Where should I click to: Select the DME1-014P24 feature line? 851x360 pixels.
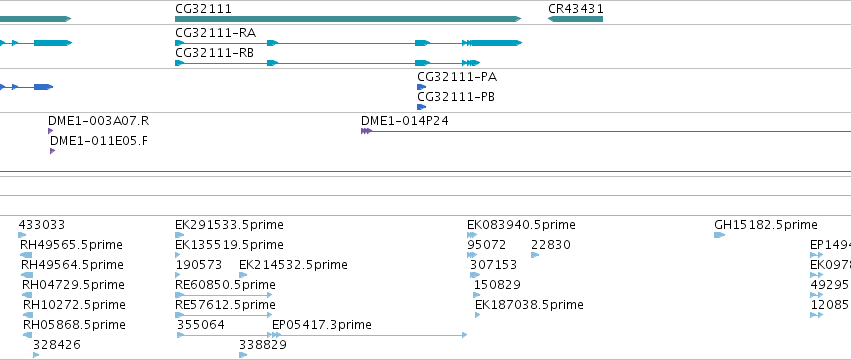606,131
